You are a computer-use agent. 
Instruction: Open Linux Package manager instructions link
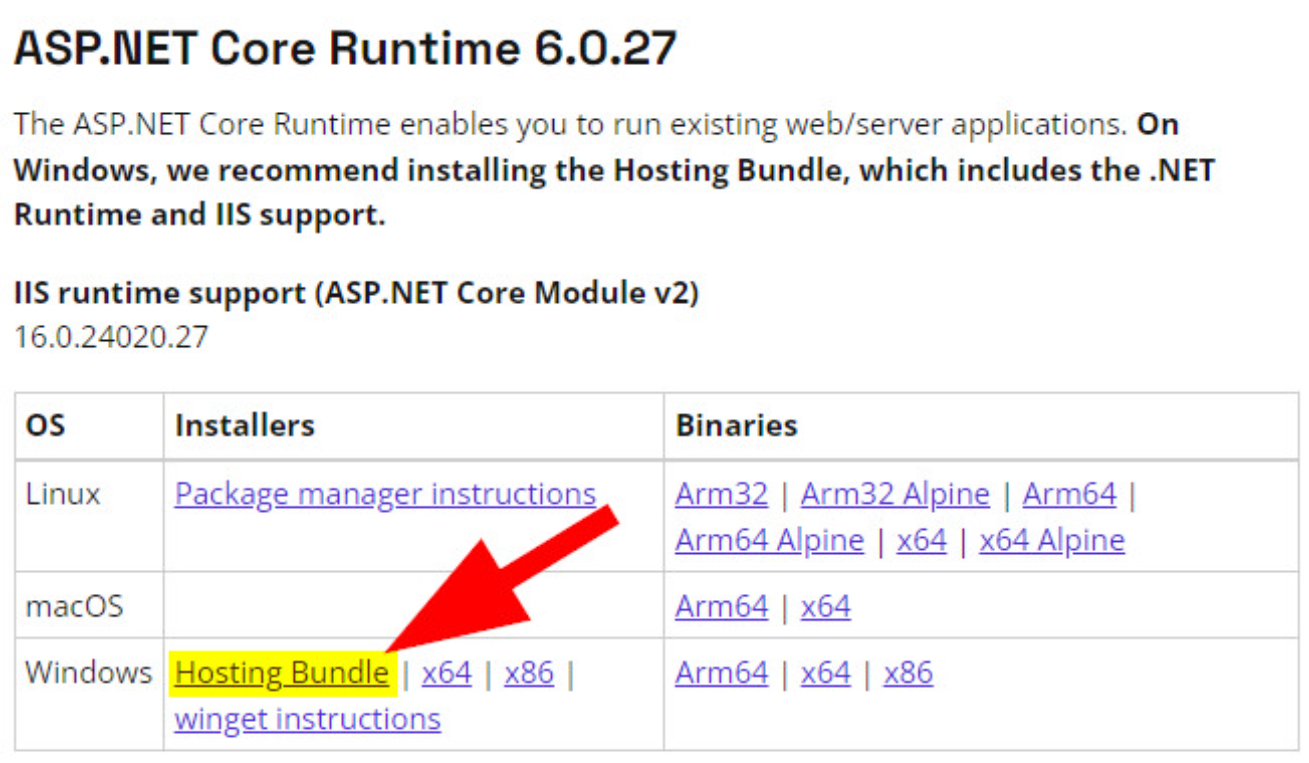(385, 494)
